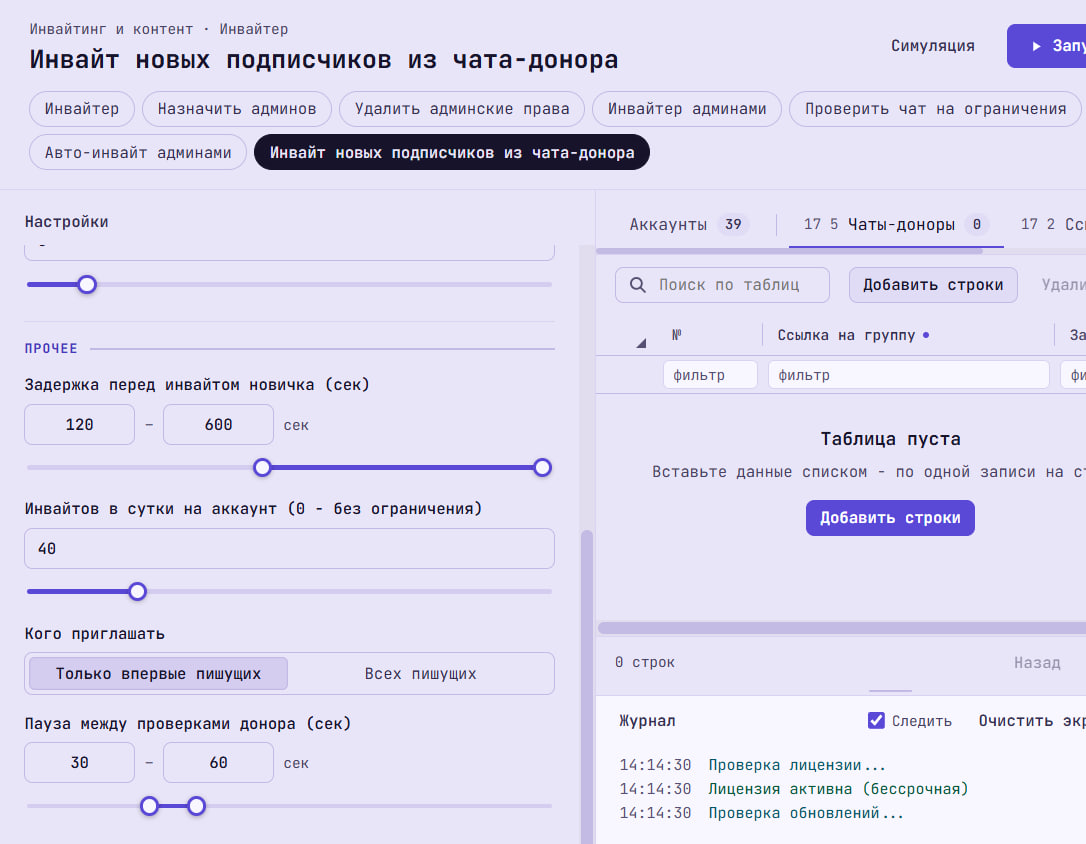Focus the daily invites field showing 40
Image resolution: width=1086 pixels, height=844 pixels.
click(290, 548)
